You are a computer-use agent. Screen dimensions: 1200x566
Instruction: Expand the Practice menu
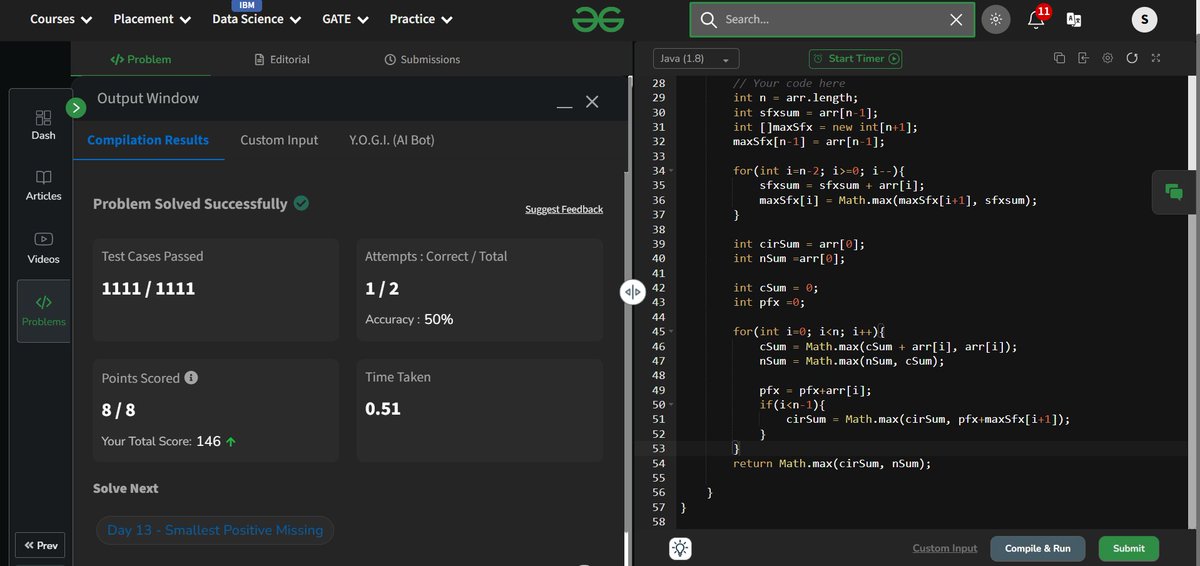(421, 19)
